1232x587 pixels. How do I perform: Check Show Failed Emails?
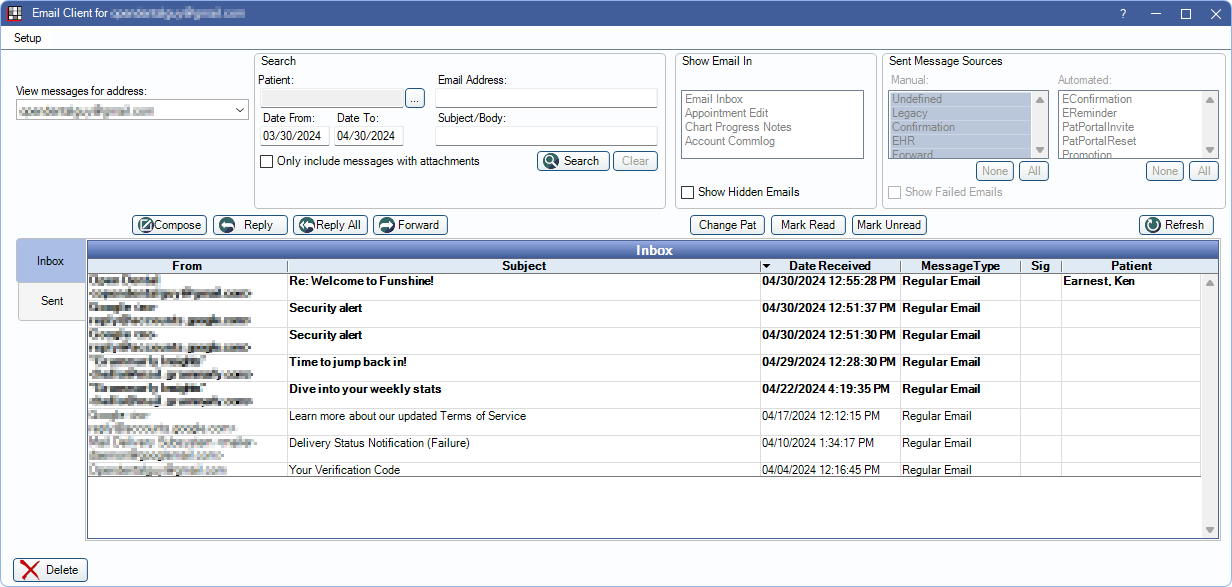[894, 191]
